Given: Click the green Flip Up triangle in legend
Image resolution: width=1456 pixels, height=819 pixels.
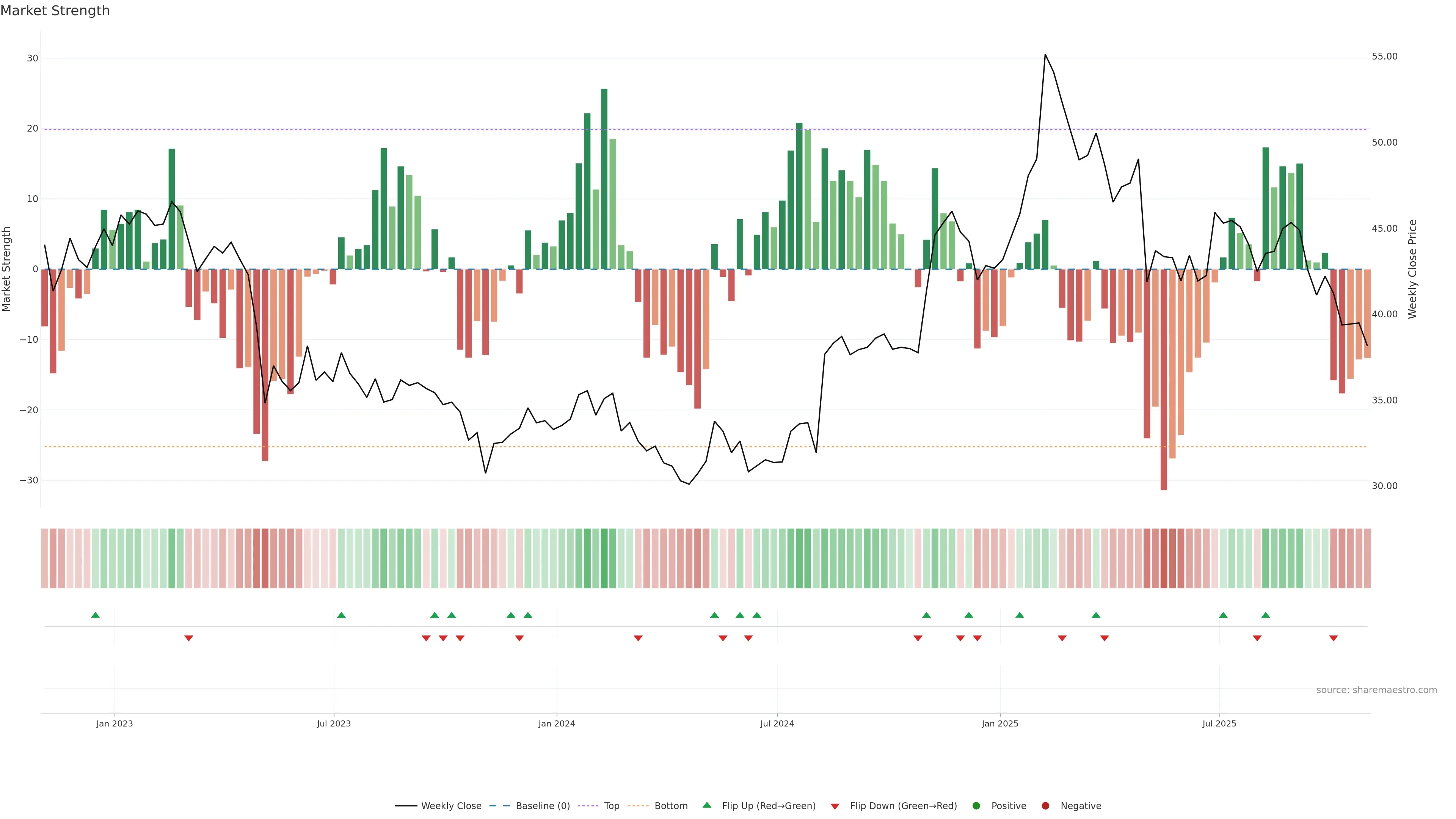Looking at the screenshot, I should pos(706,805).
